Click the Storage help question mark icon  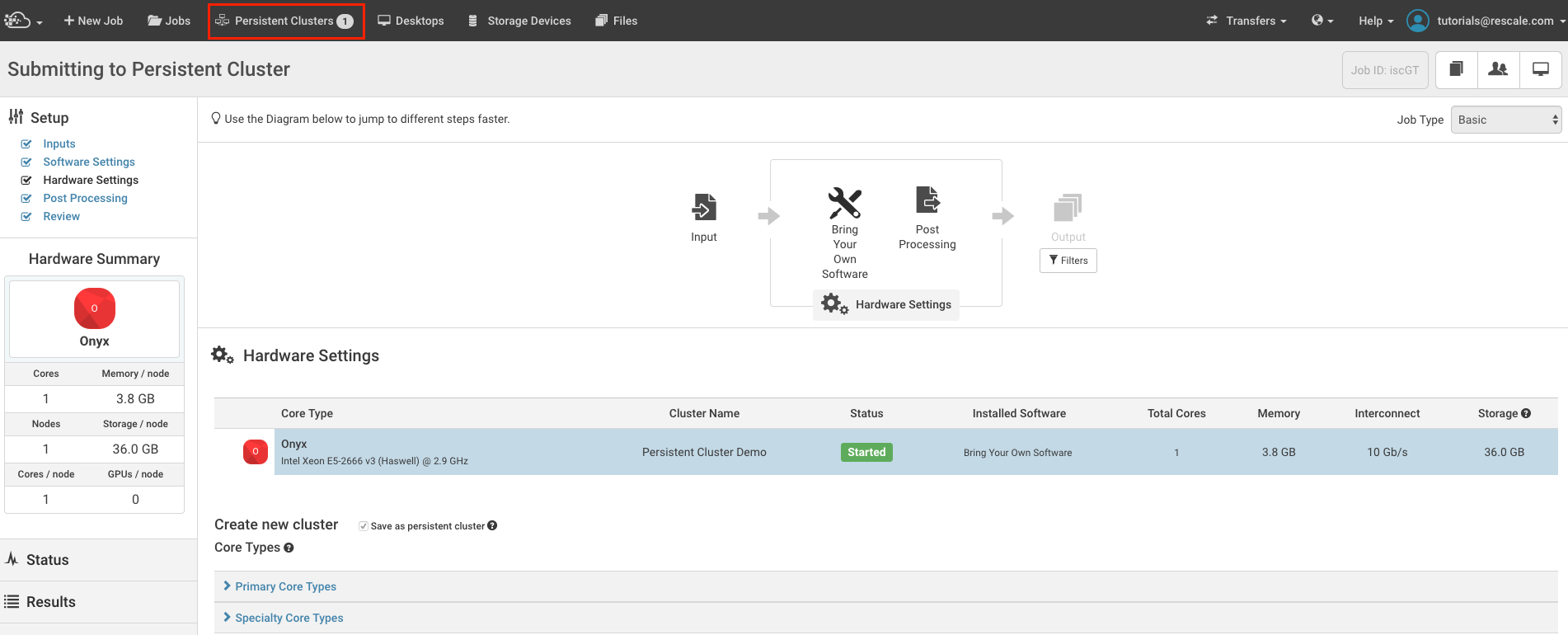[x=1526, y=413]
